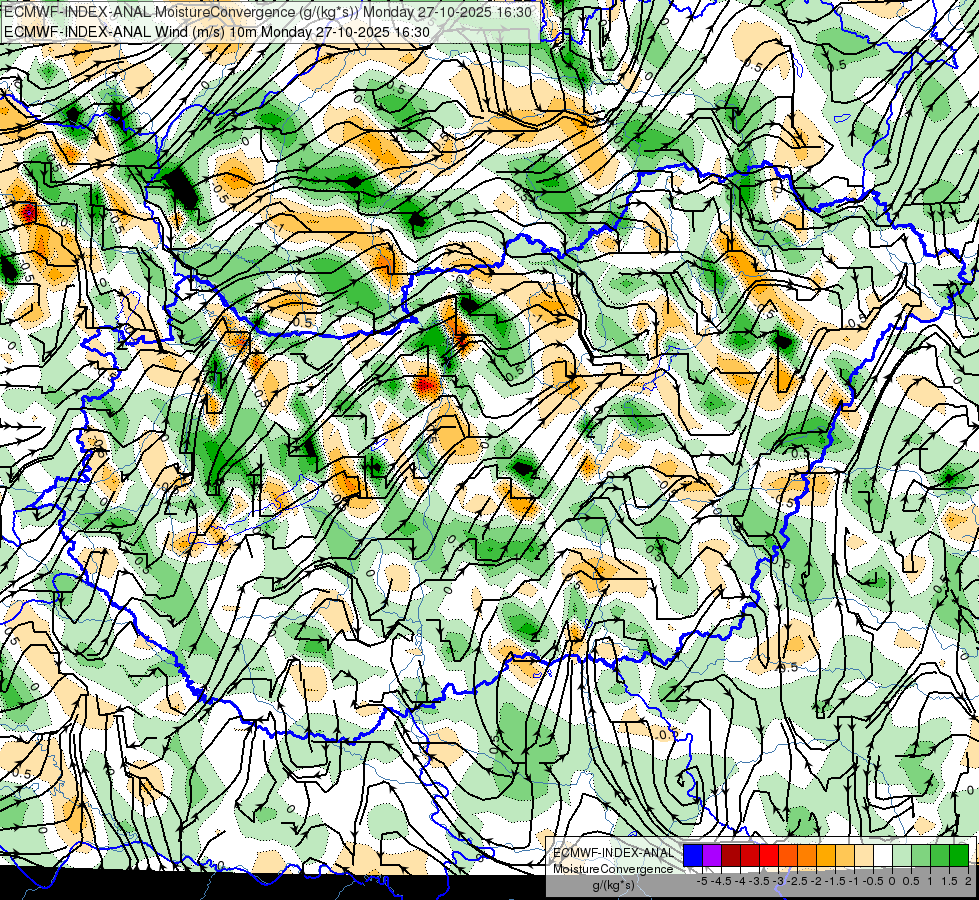Click the amber swatch between -2 and -1.5

(826, 855)
